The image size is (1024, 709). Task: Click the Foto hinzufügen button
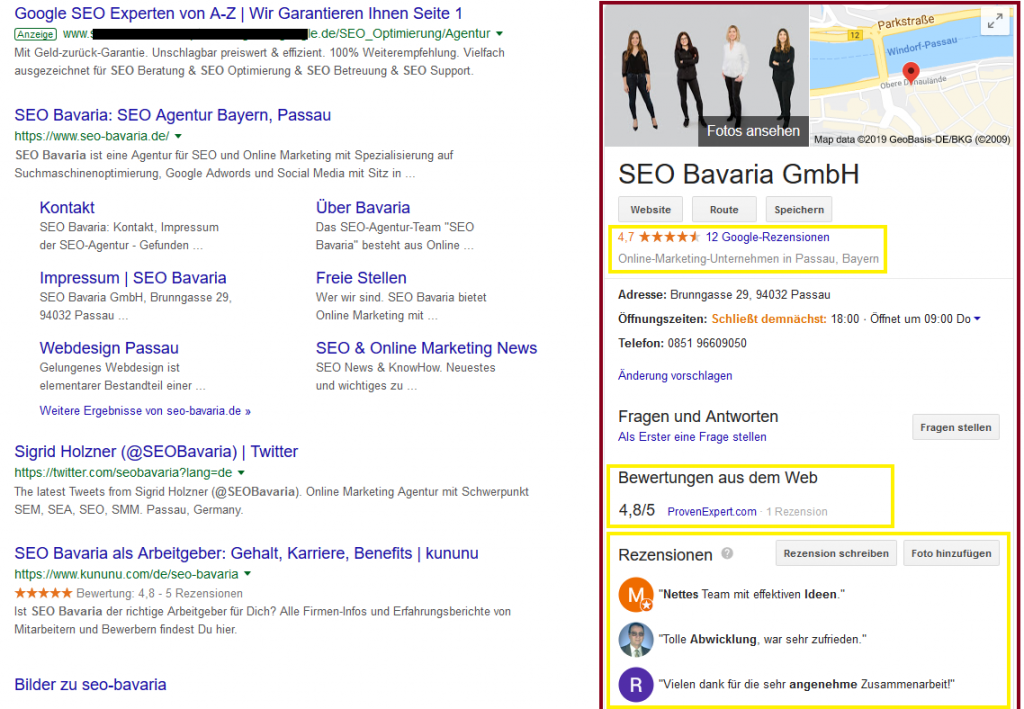point(951,553)
